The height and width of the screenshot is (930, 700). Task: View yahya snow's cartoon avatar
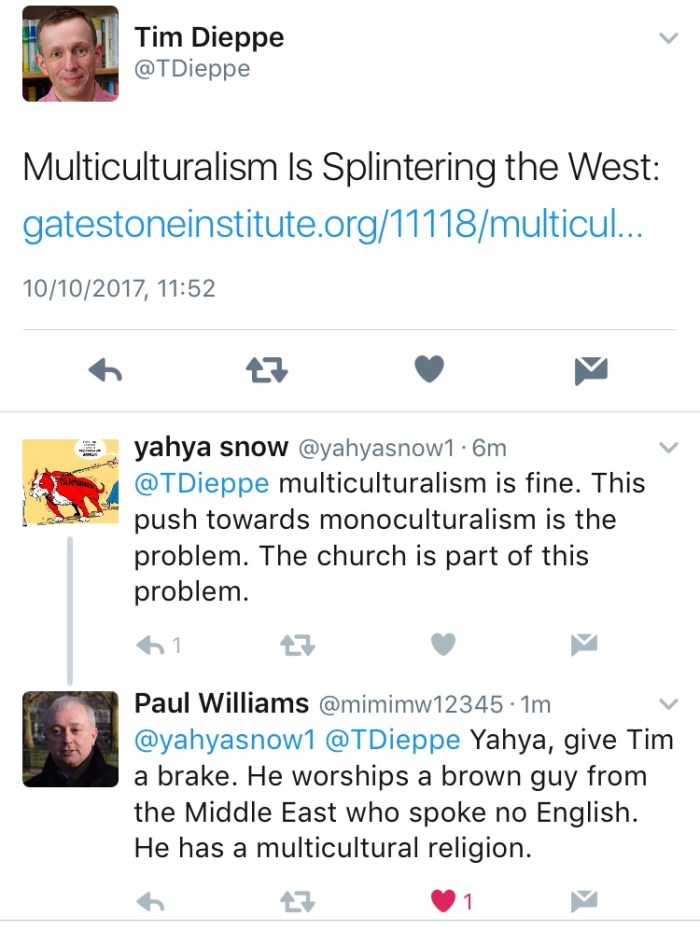(70, 482)
